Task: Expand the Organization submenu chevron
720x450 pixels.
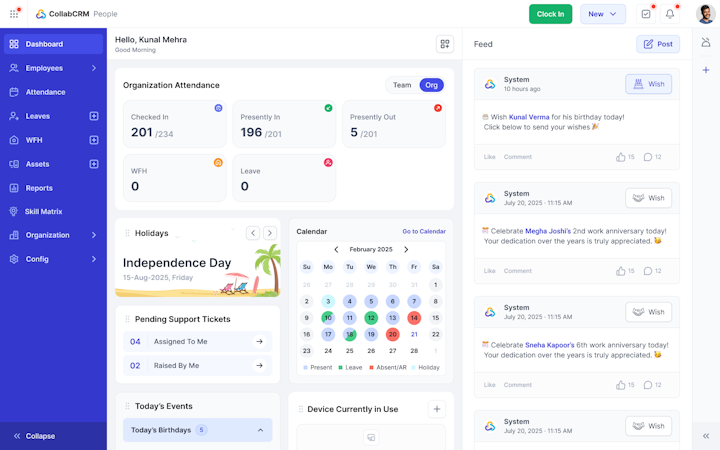Action: [94, 235]
